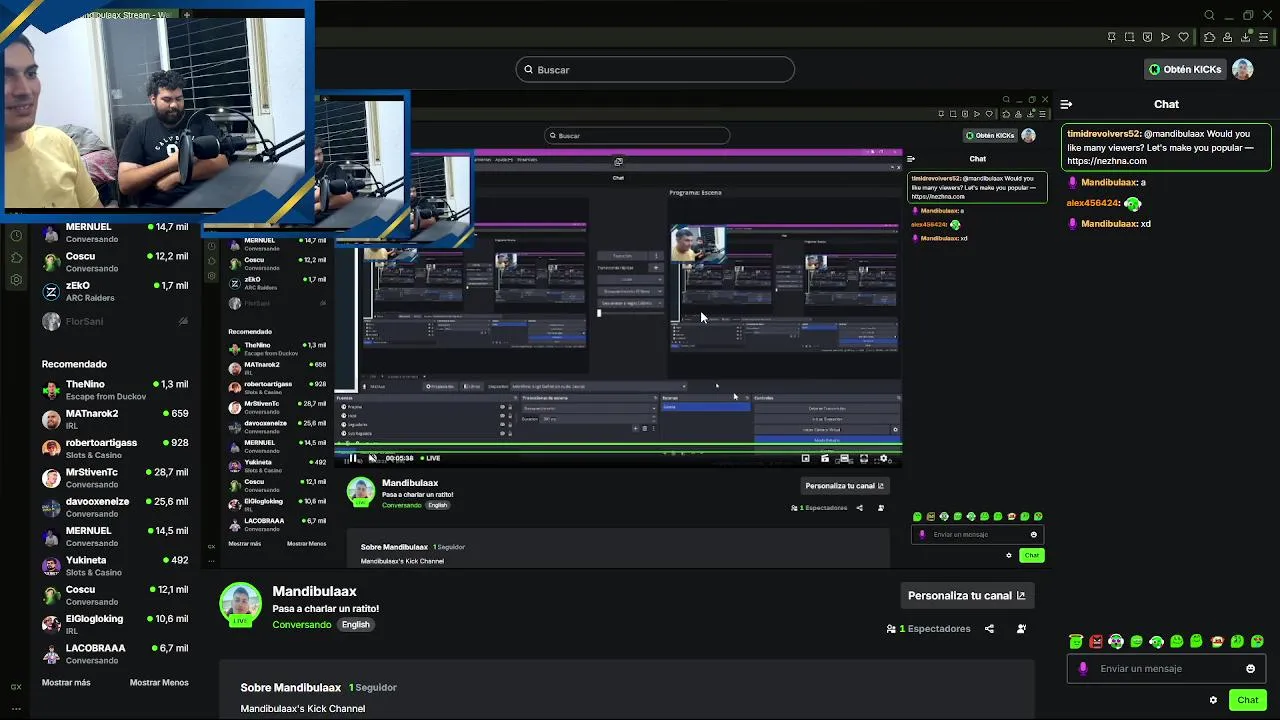
Task: Pause the live stream video player
Action: click(x=352, y=458)
